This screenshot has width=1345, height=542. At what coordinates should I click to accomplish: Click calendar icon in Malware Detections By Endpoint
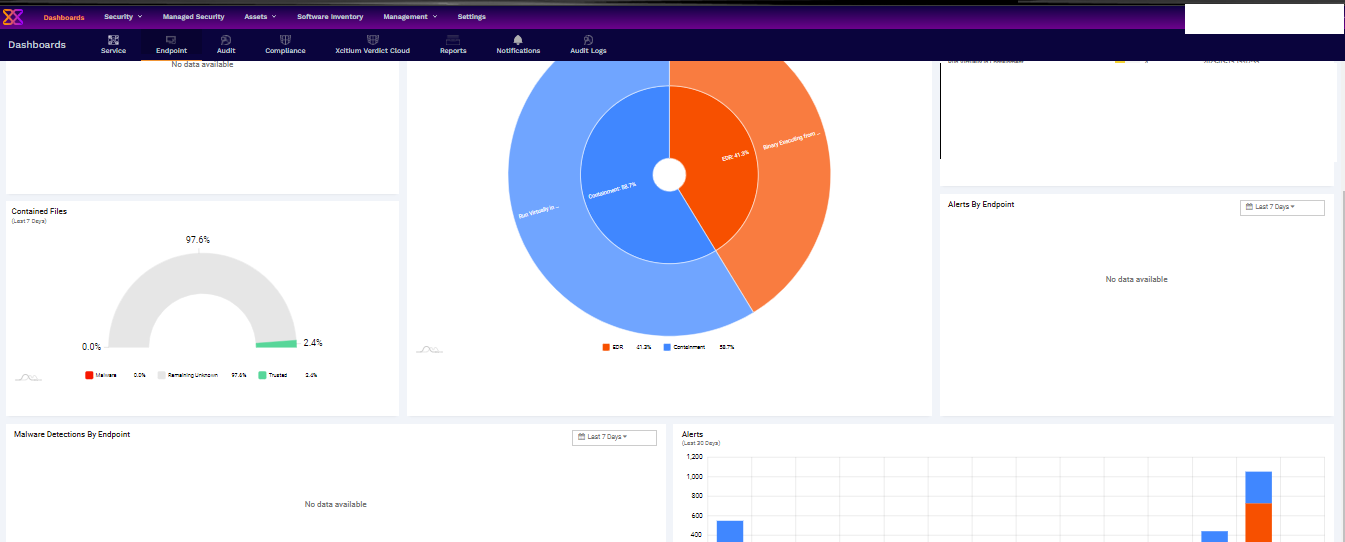click(582, 437)
